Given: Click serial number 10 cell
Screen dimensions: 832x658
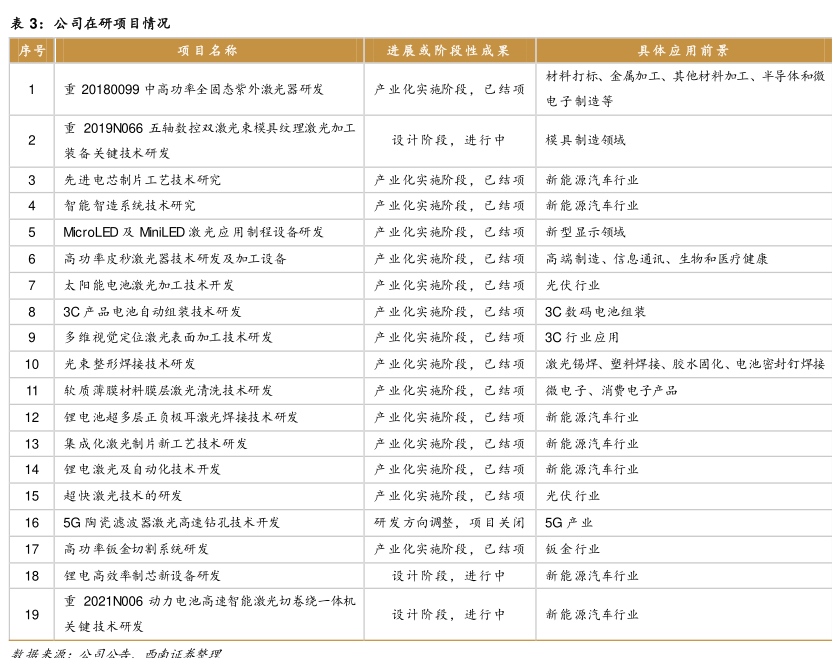Looking at the screenshot, I should click(32, 363).
